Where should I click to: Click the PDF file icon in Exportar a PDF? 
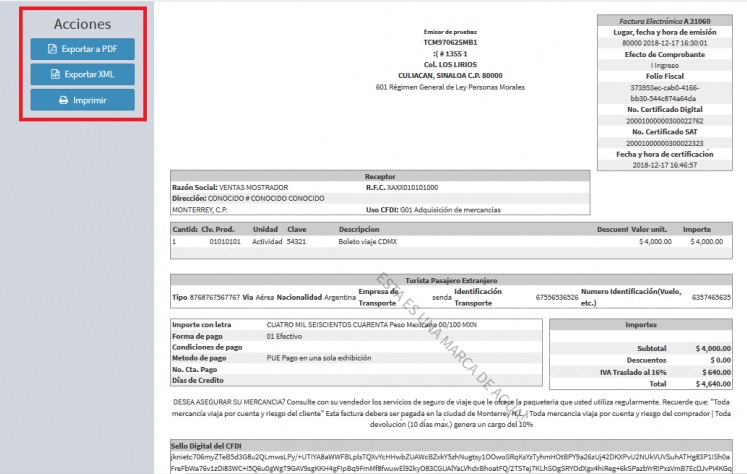click(52, 48)
